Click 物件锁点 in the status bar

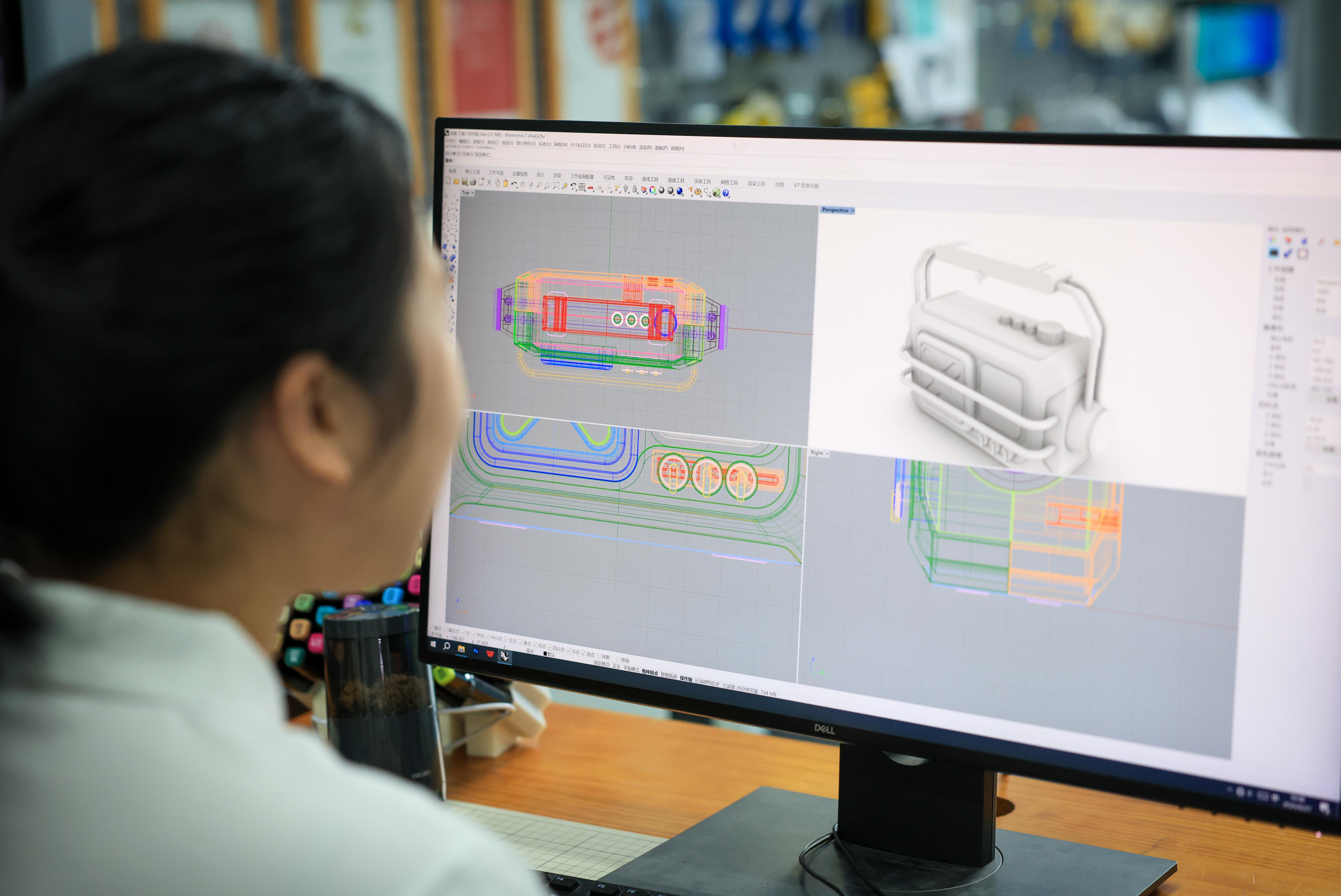pos(649,673)
